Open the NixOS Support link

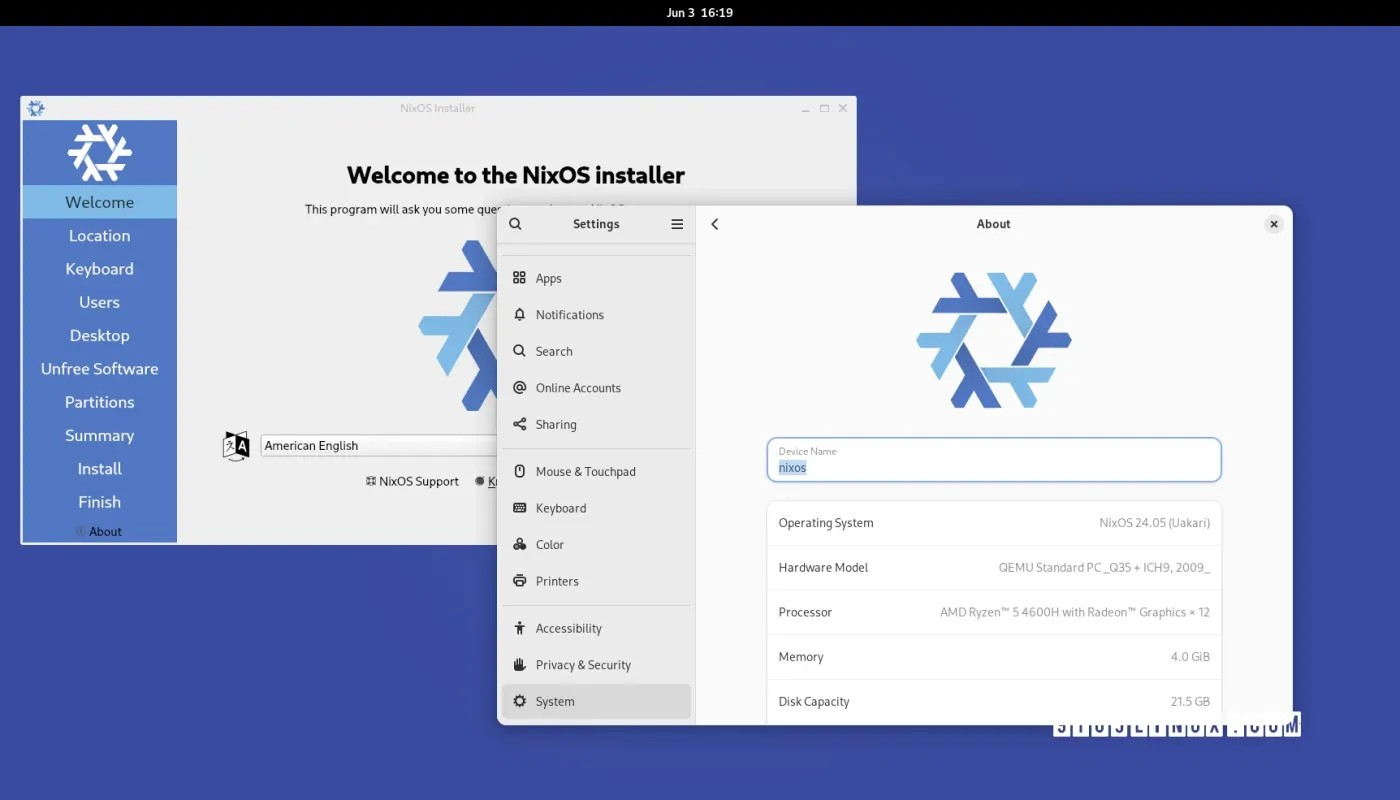click(x=411, y=481)
